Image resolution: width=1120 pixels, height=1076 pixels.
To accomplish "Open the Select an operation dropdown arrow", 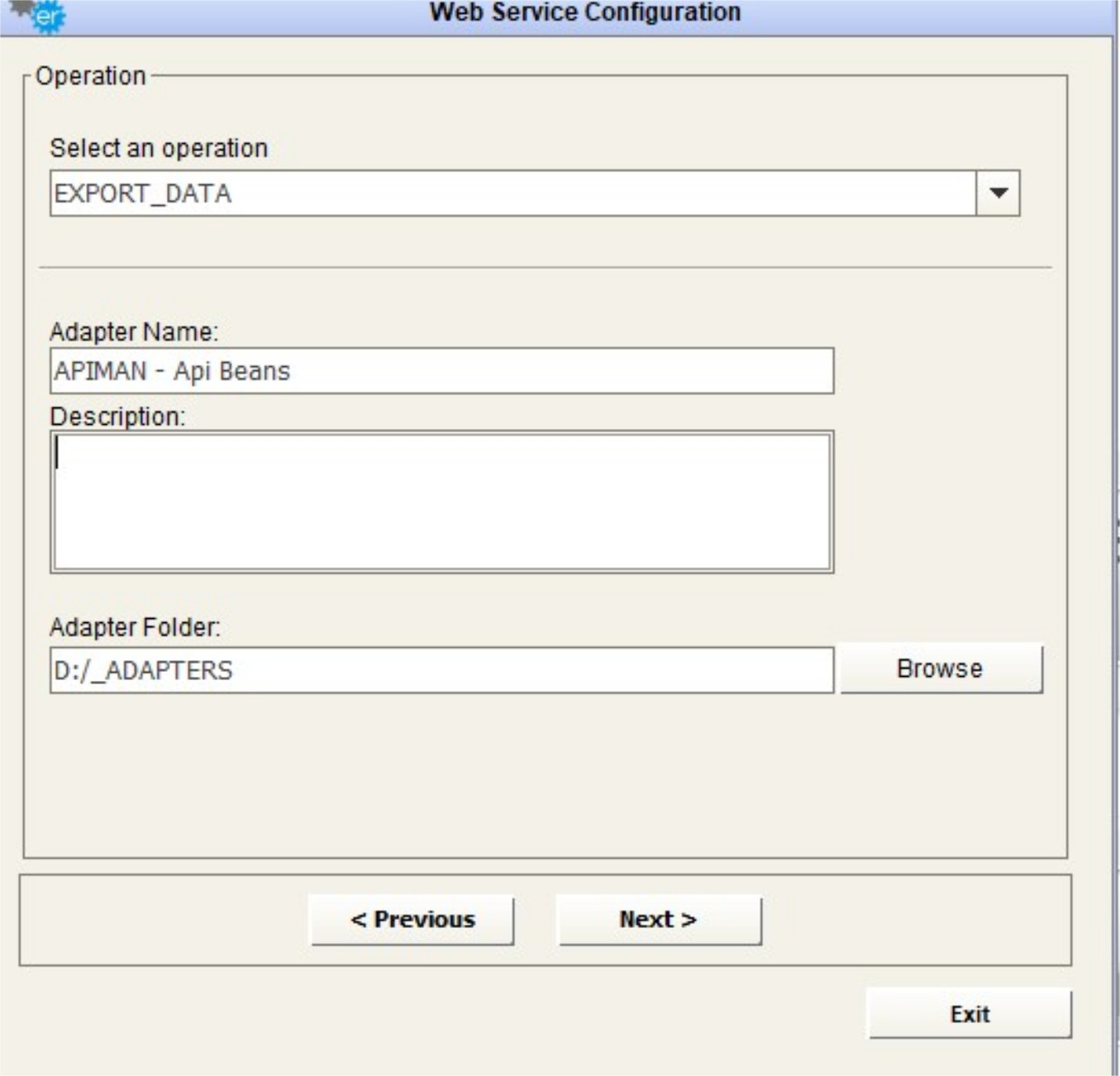I will click(998, 193).
